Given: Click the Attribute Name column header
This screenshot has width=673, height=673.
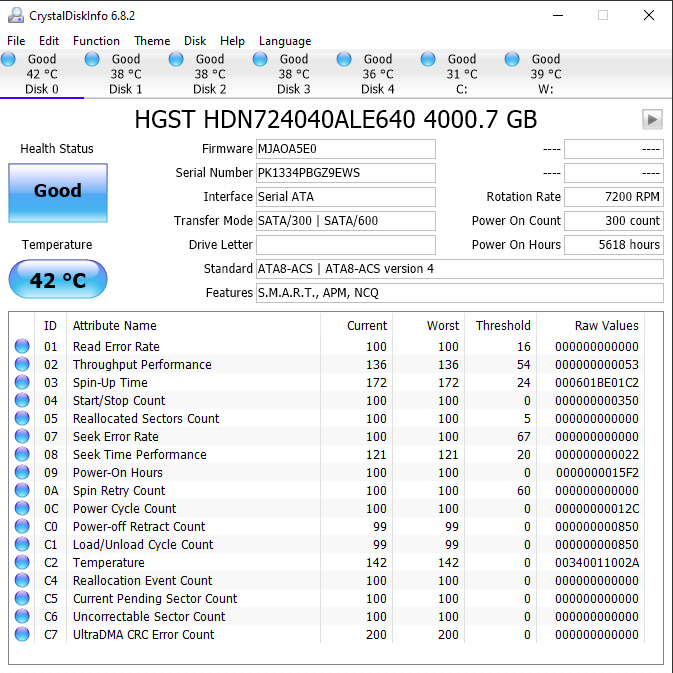Looking at the screenshot, I should pyautogui.click(x=193, y=325).
